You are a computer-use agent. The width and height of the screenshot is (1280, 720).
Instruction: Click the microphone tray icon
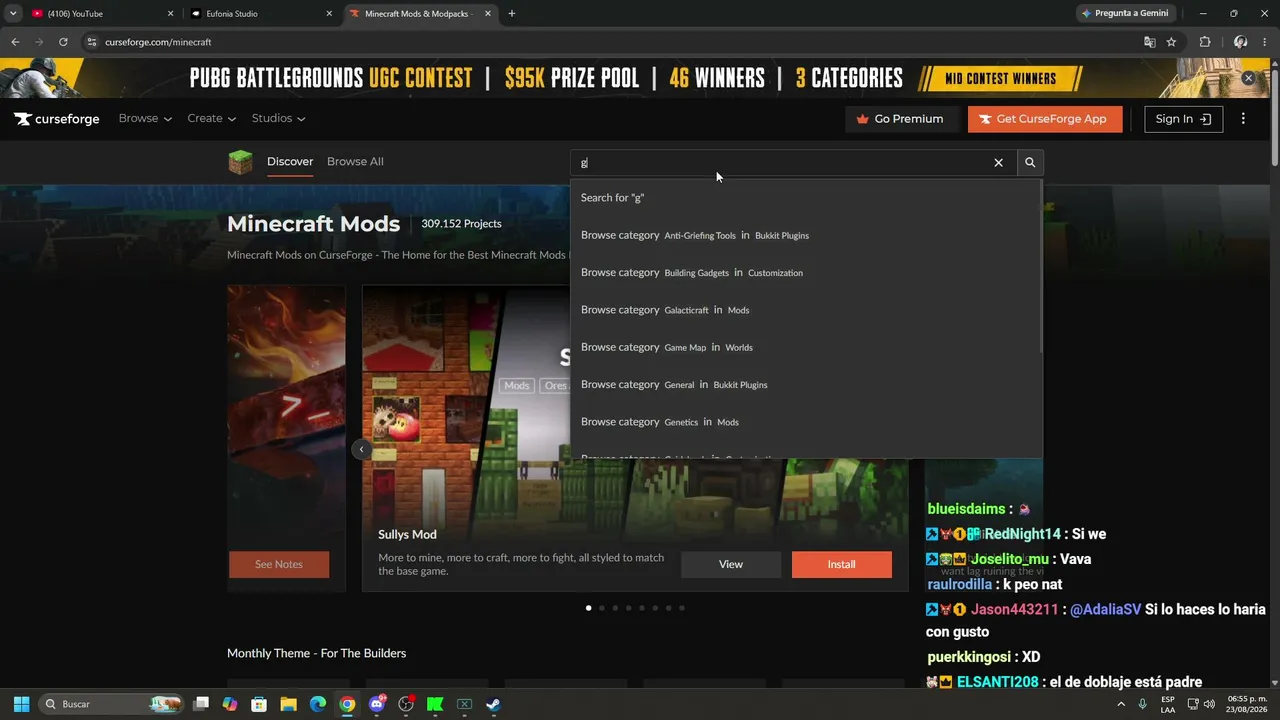point(1142,704)
